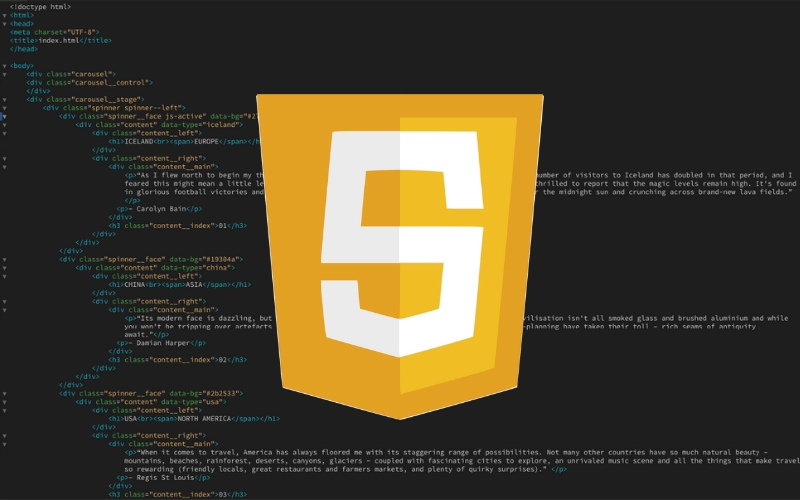This screenshot has height=500, width=800.
Task: Select the "– Regis St Louis" paragraph line
Action: (163, 478)
